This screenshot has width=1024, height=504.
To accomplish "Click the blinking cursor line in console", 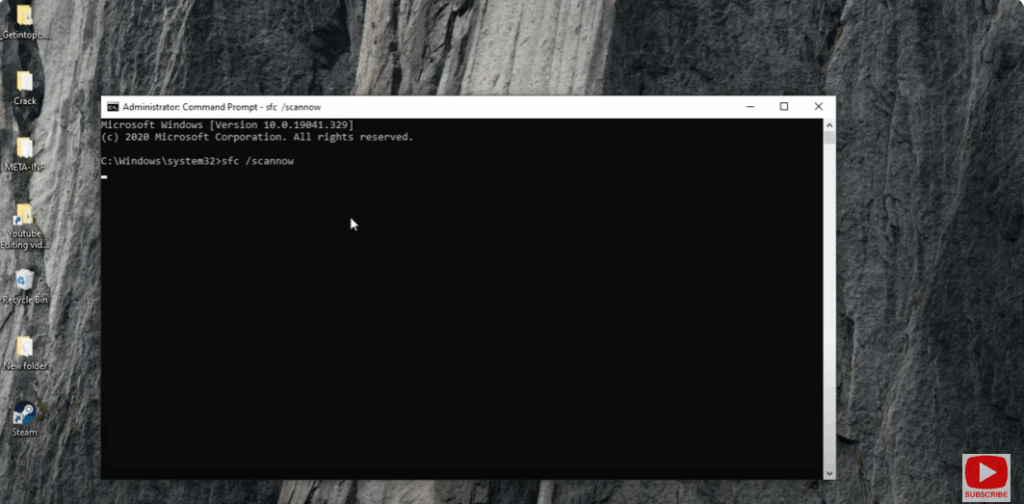I will point(104,176).
